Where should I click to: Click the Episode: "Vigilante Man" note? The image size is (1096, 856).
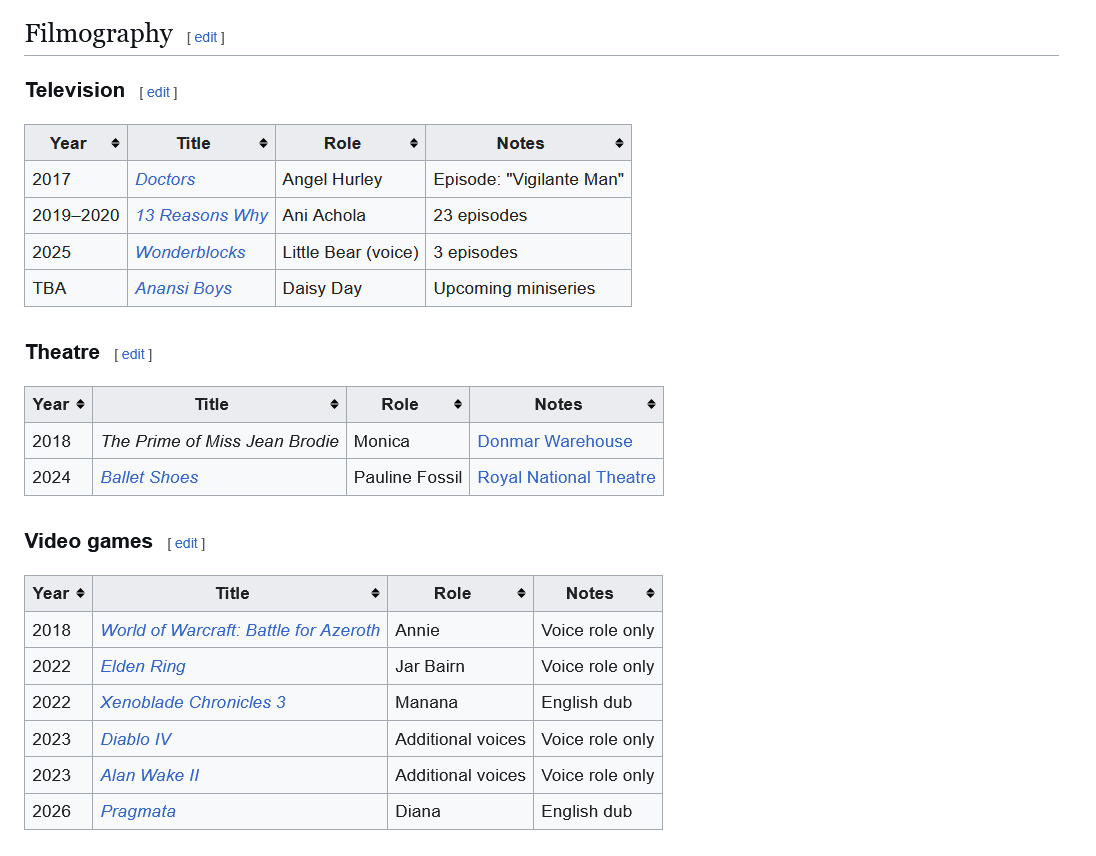528,180
